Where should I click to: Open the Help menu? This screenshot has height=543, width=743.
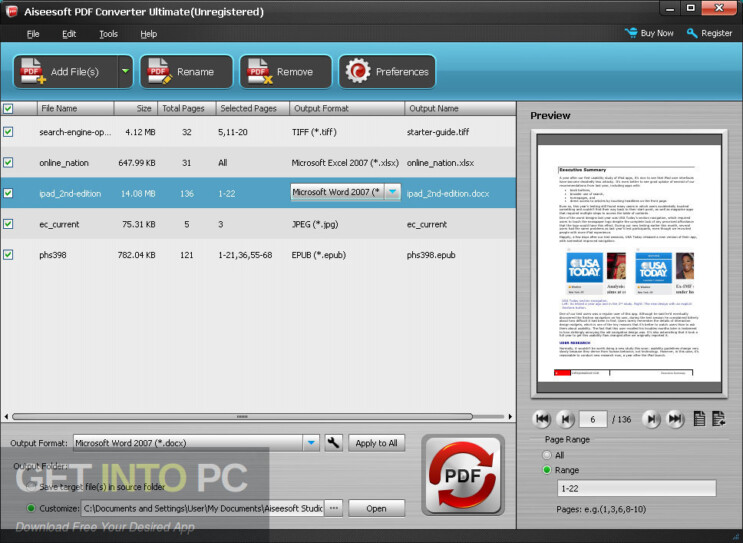coord(148,34)
